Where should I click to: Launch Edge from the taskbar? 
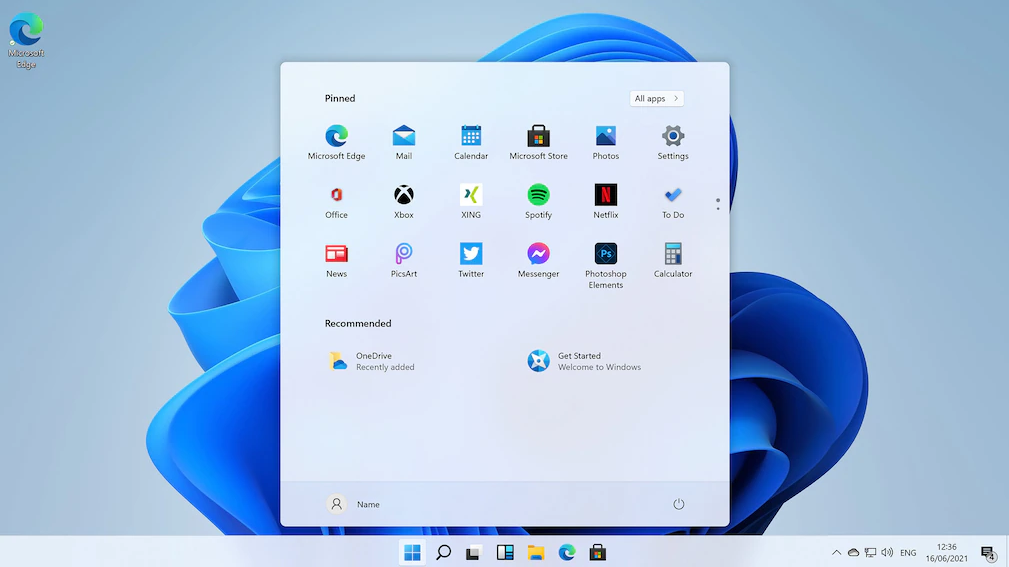coord(566,552)
